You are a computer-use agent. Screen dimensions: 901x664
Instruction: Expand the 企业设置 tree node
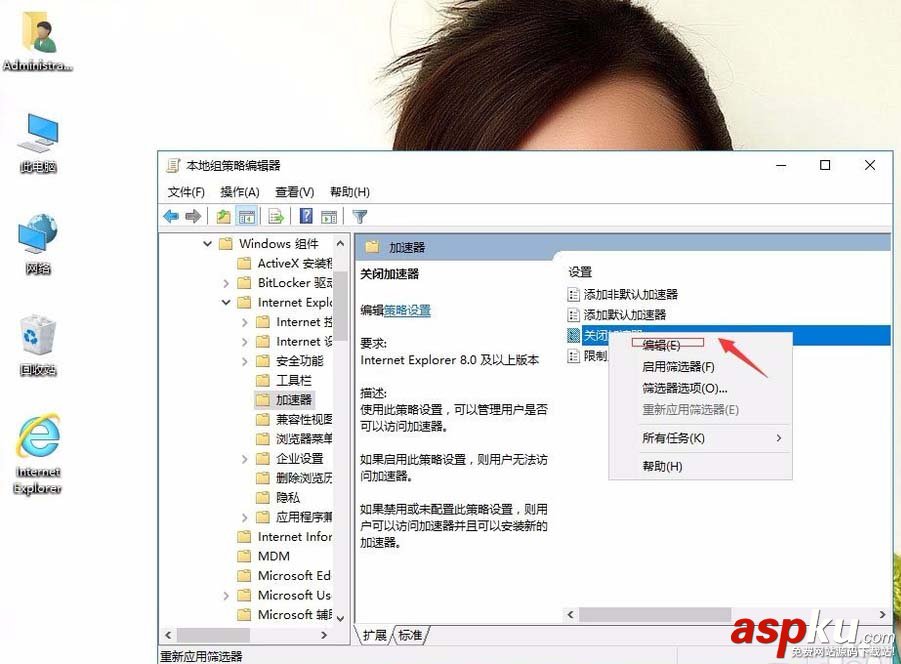[244, 459]
